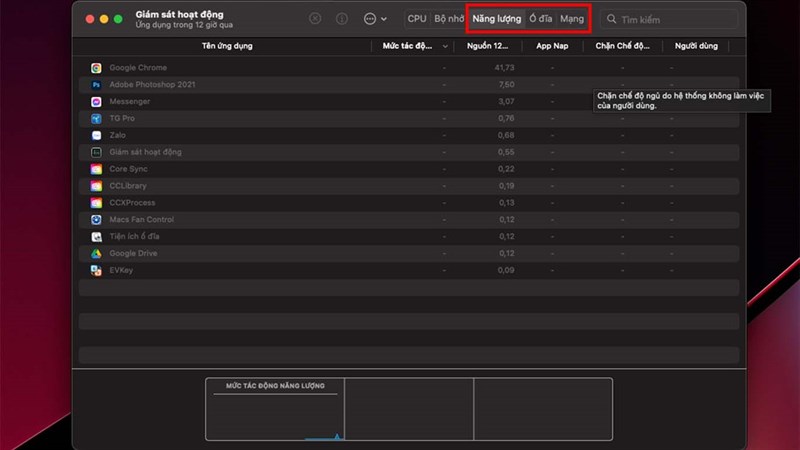Screen dimensions: 800x450
Task: Click the ellipsis more-actions icon
Action: coord(370,19)
